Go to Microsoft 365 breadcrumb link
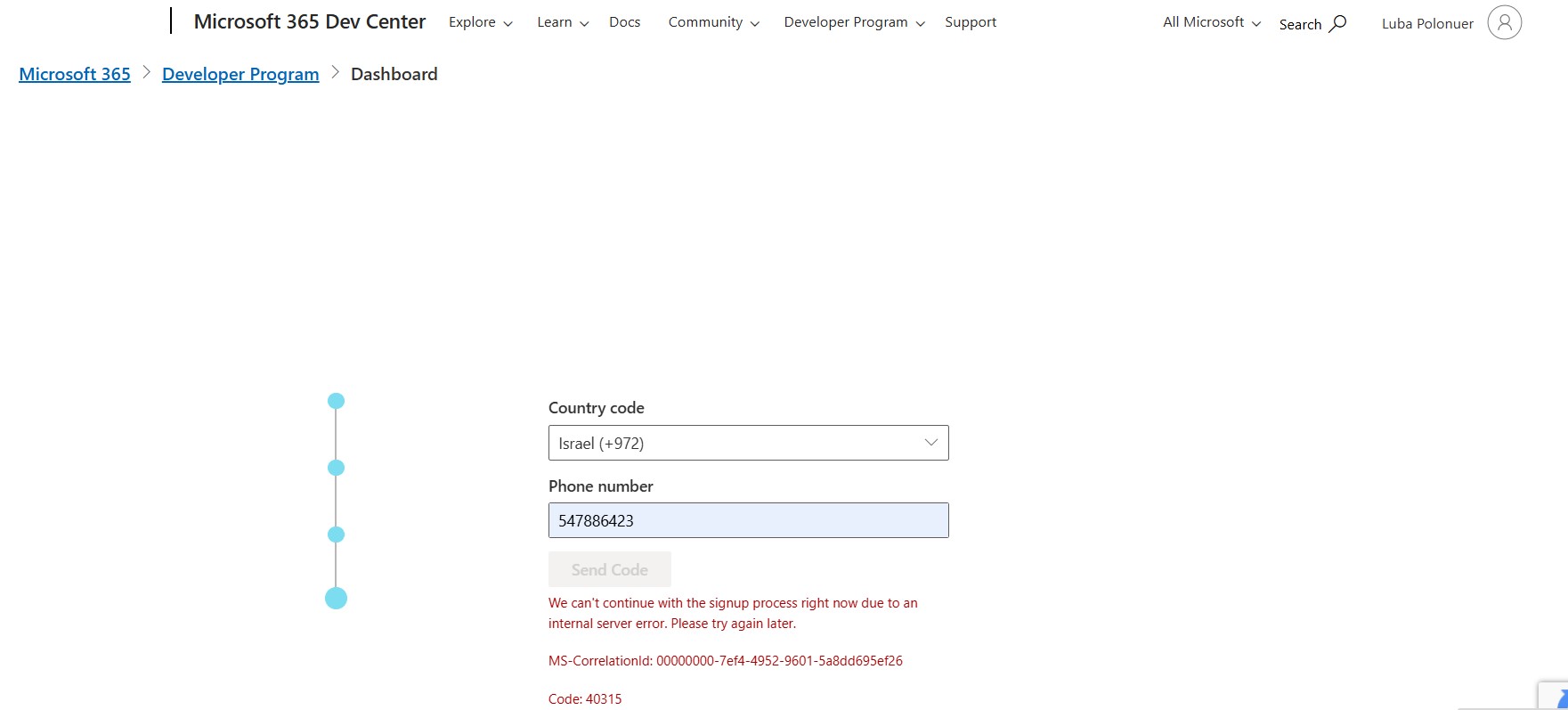Viewport: 1568px width, 710px height. point(75,74)
